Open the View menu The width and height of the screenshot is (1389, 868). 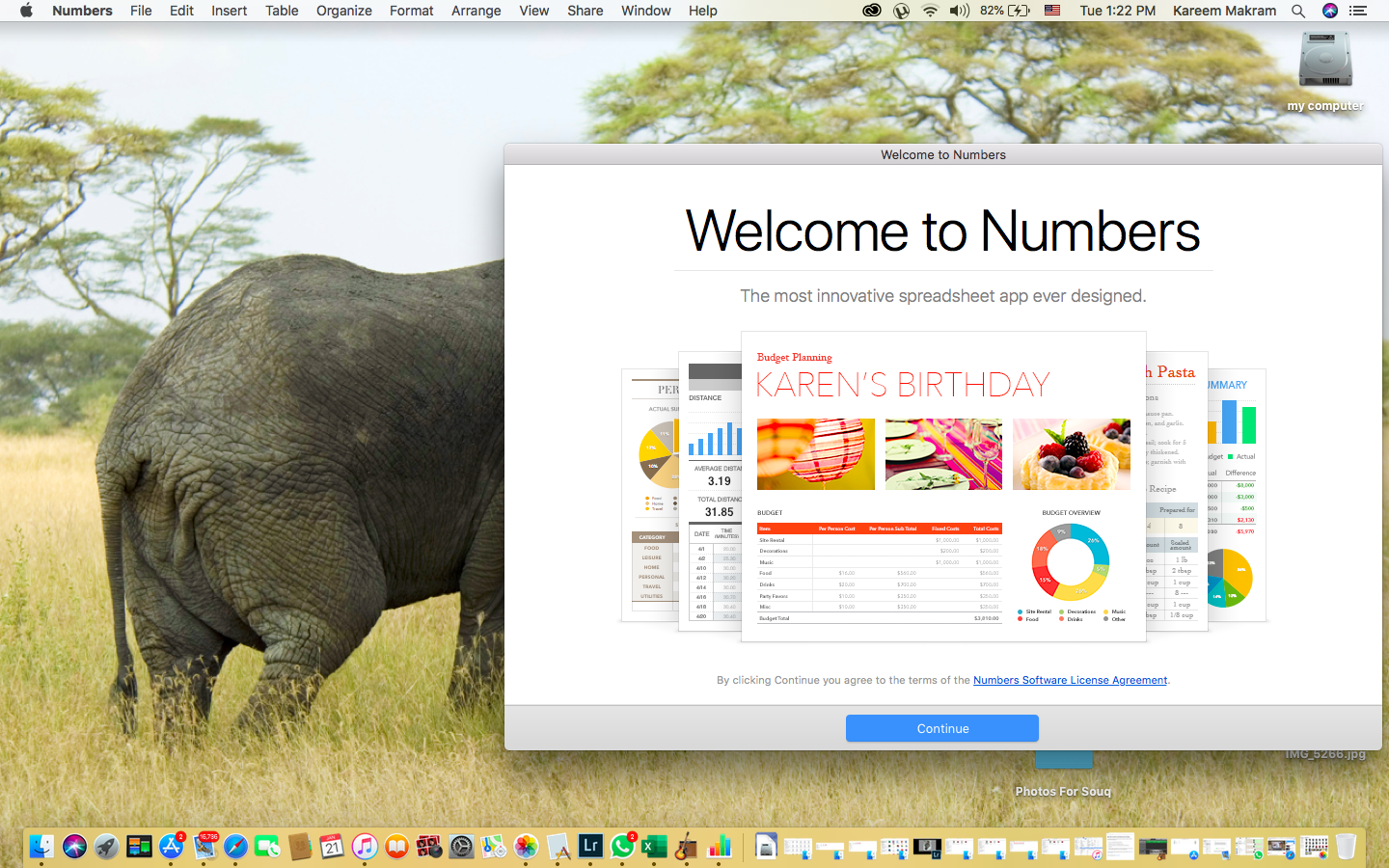(x=533, y=11)
